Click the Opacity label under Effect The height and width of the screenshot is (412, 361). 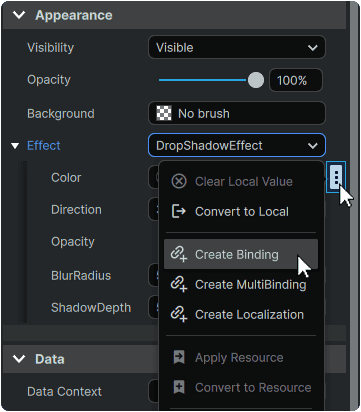[73, 242]
